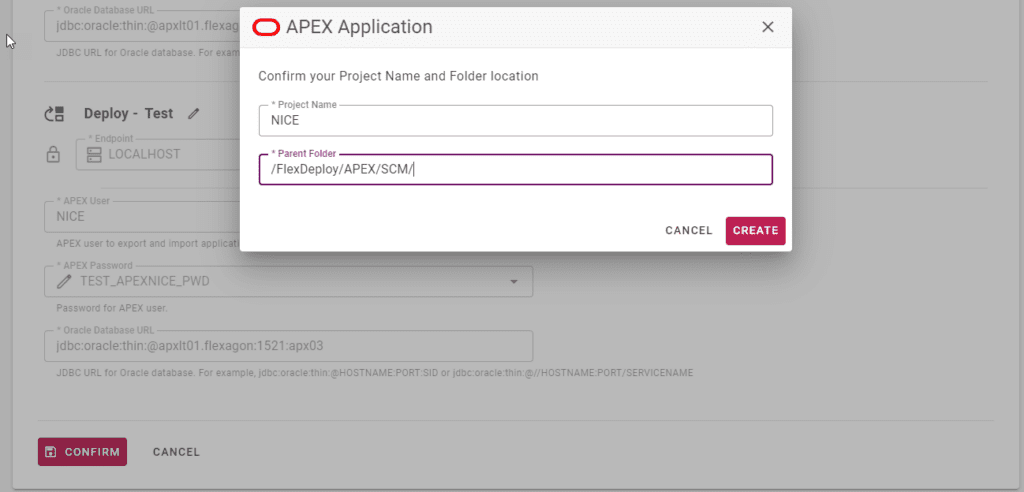Click 'APEX user to export and import' hint
1024x492 pixels.
tap(149, 243)
